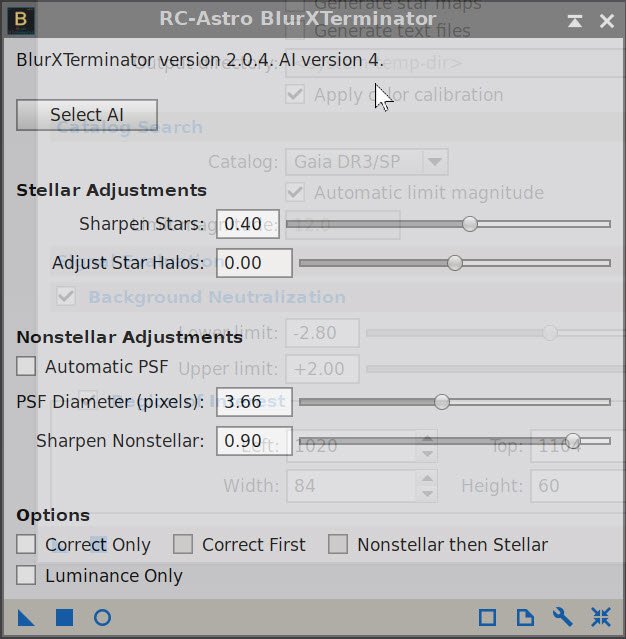Enable the Luminance Only checkbox
This screenshot has width=626, height=639.
tap(26, 575)
